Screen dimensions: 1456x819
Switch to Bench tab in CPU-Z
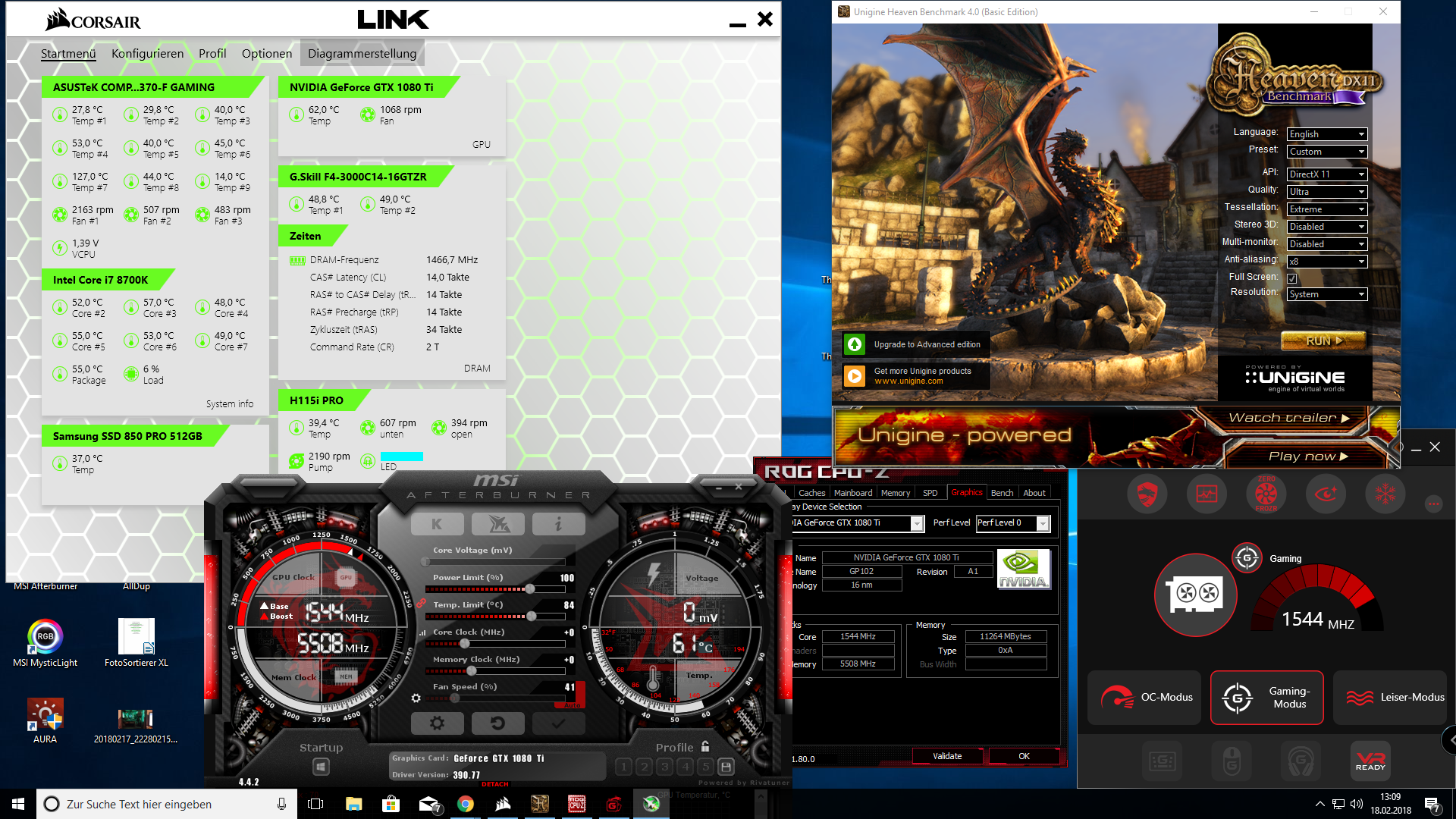click(x=1002, y=493)
